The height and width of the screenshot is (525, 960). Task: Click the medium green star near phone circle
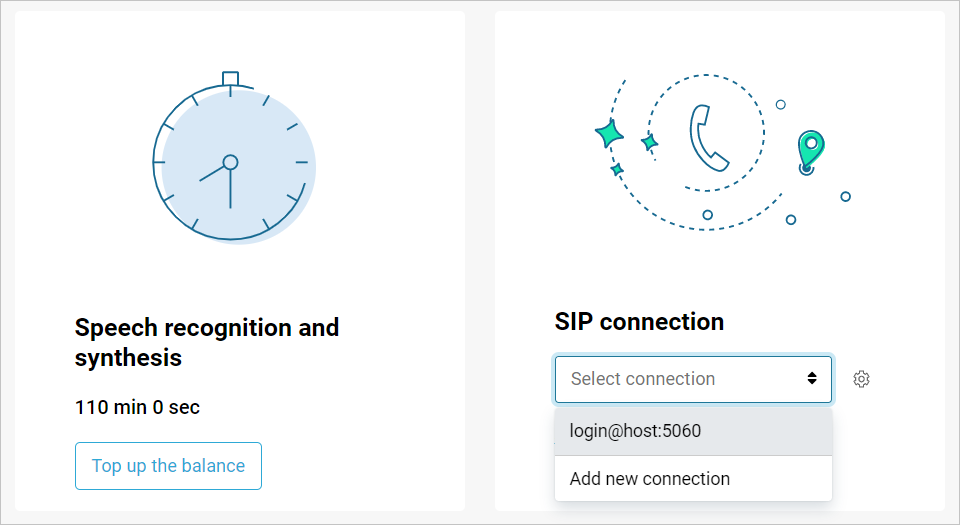click(x=649, y=143)
